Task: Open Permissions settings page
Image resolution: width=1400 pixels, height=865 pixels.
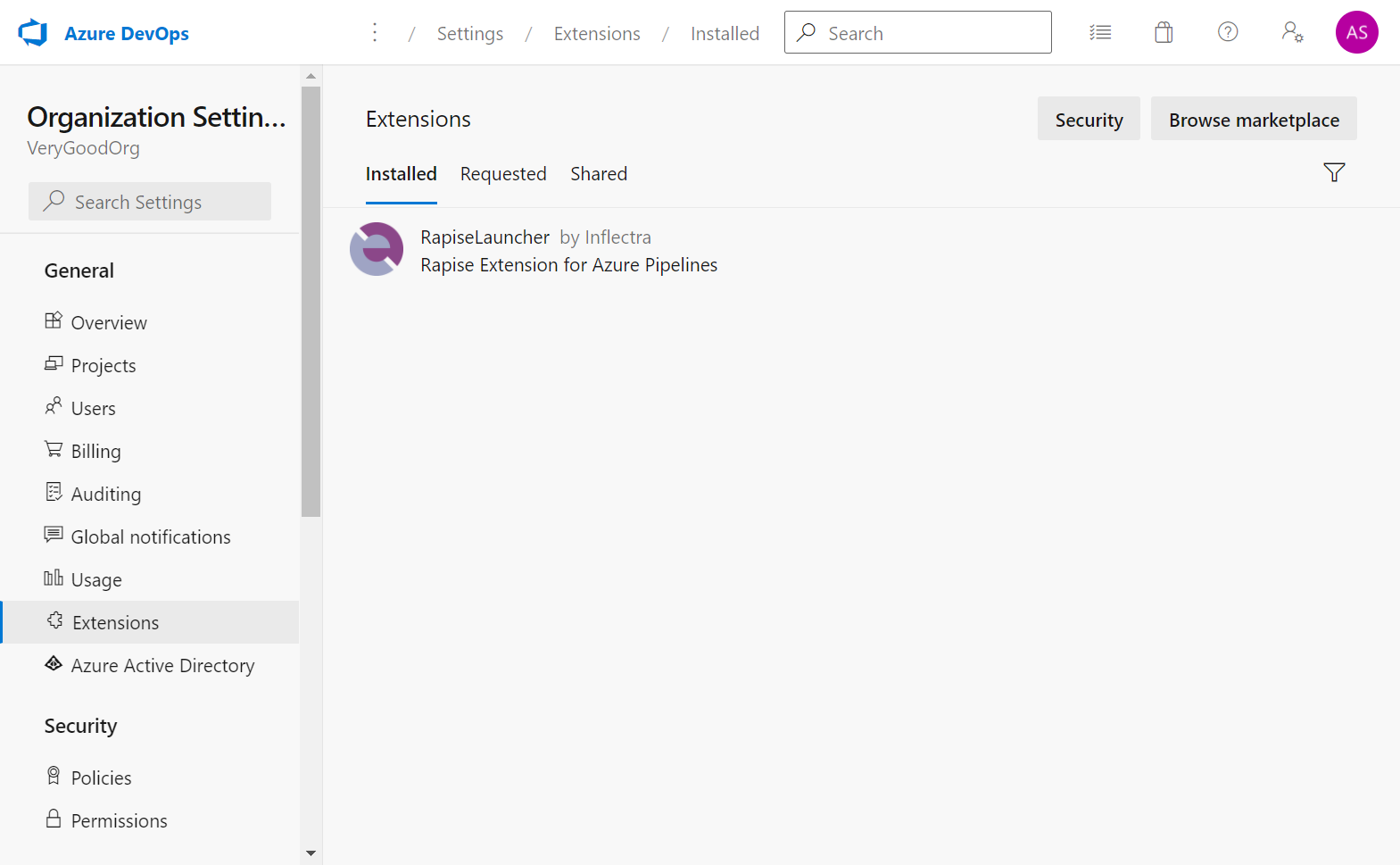Action: tap(119, 821)
